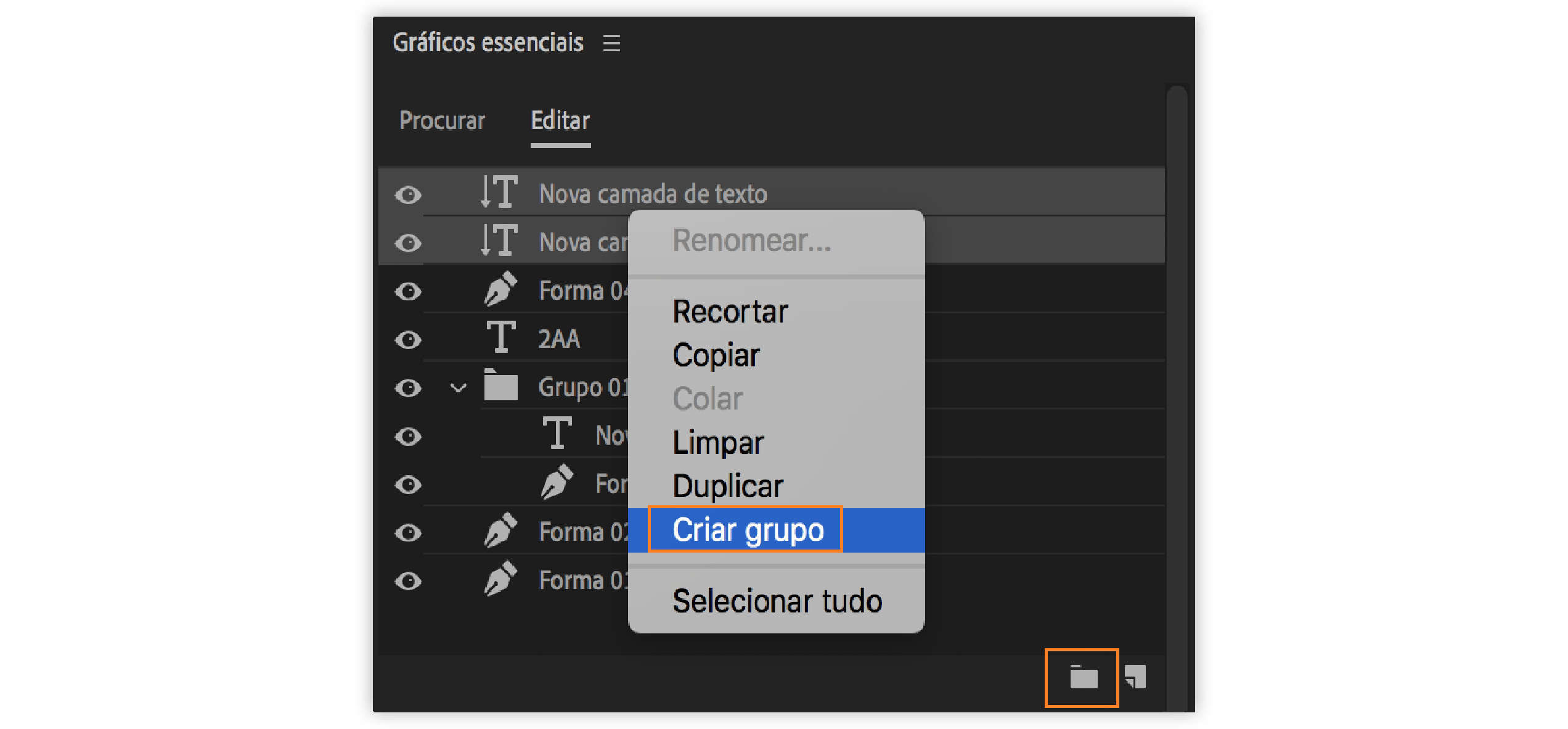Click the T icon of the 2AA layer

click(x=502, y=337)
